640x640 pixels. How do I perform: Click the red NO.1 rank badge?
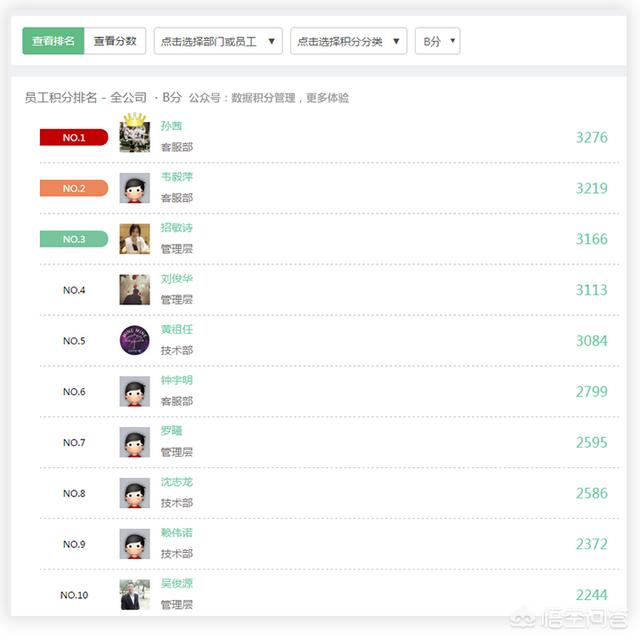(74, 137)
